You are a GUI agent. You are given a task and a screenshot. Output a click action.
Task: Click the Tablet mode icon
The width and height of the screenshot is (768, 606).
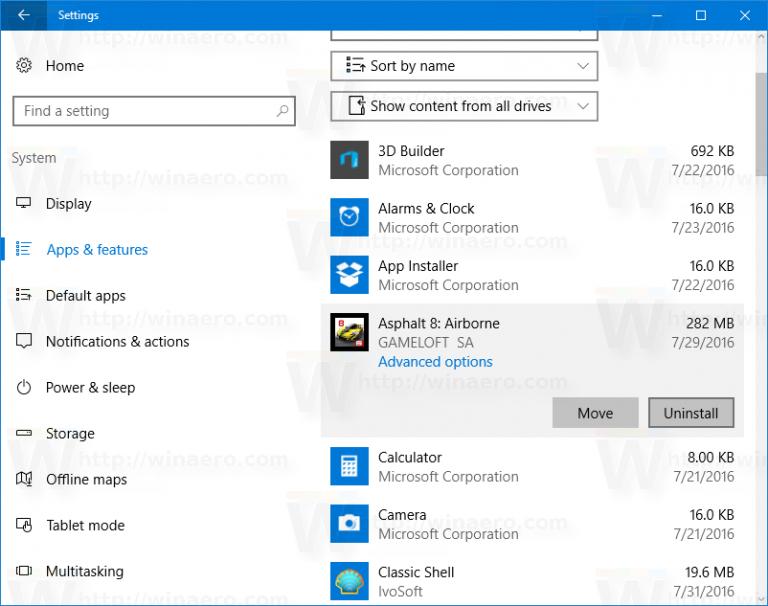pyautogui.click(x=24, y=525)
